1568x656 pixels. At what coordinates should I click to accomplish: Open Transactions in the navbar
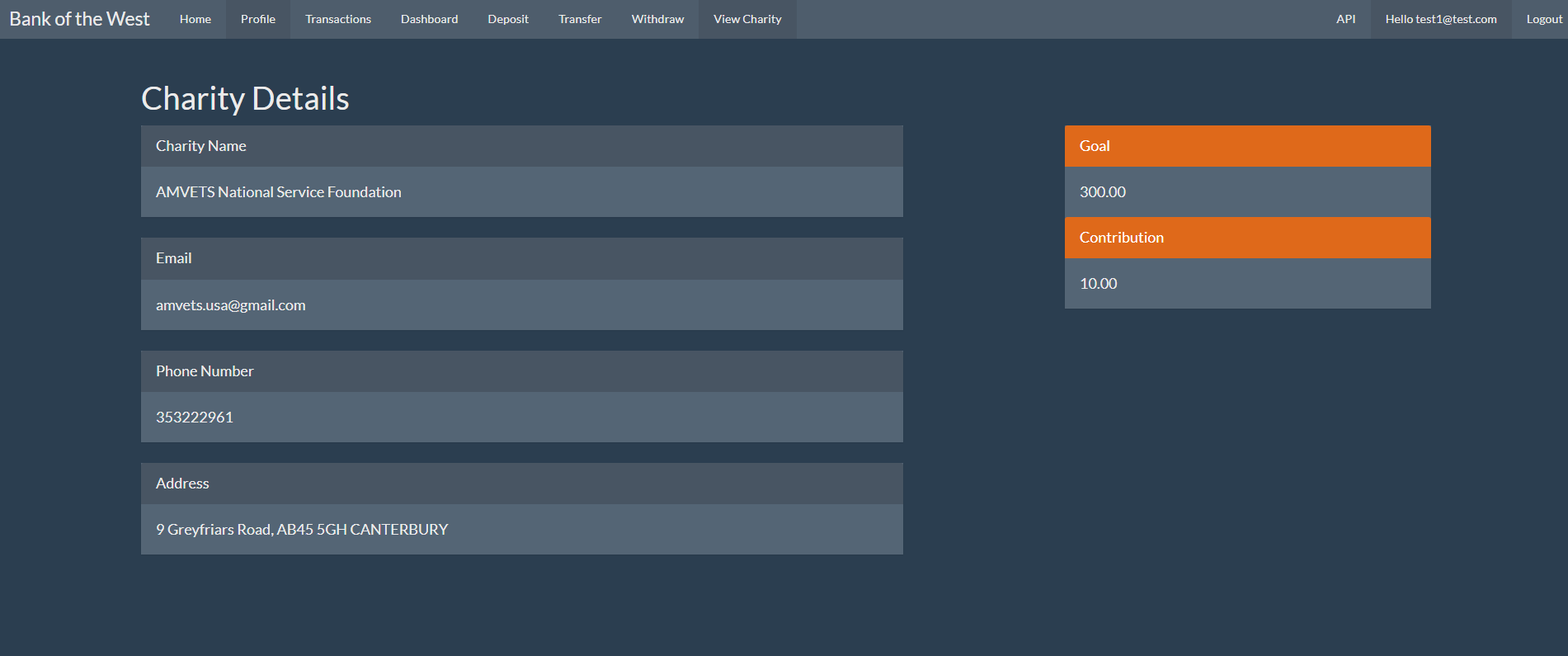(x=338, y=19)
